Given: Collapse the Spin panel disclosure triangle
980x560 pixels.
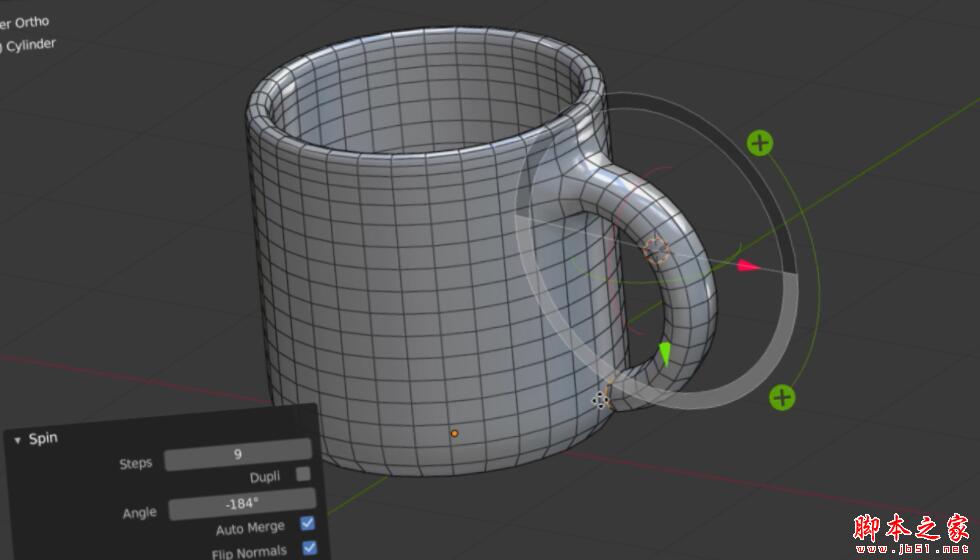Looking at the screenshot, I should coord(17,440).
